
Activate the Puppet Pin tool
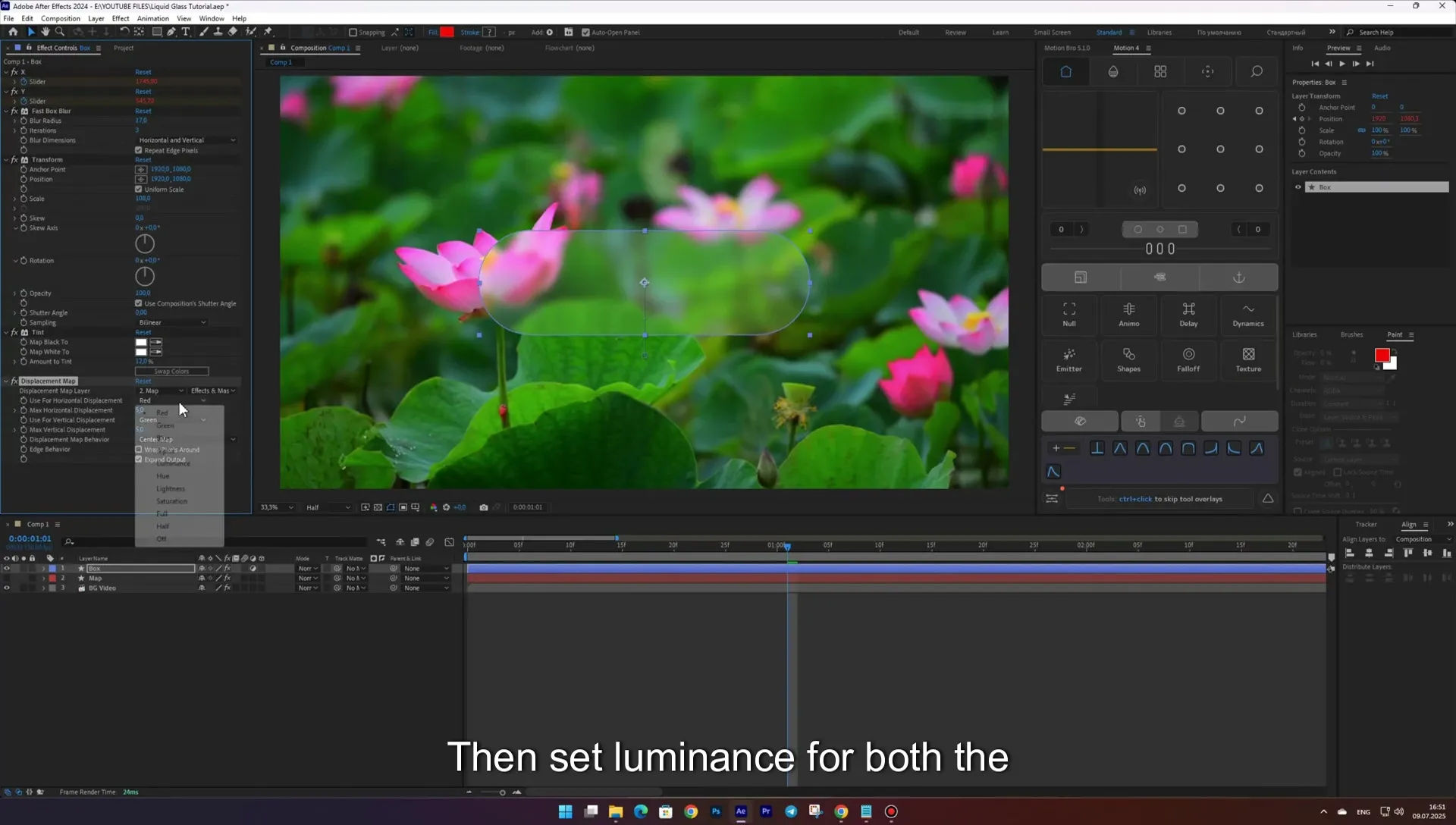[x=268, y=32]
